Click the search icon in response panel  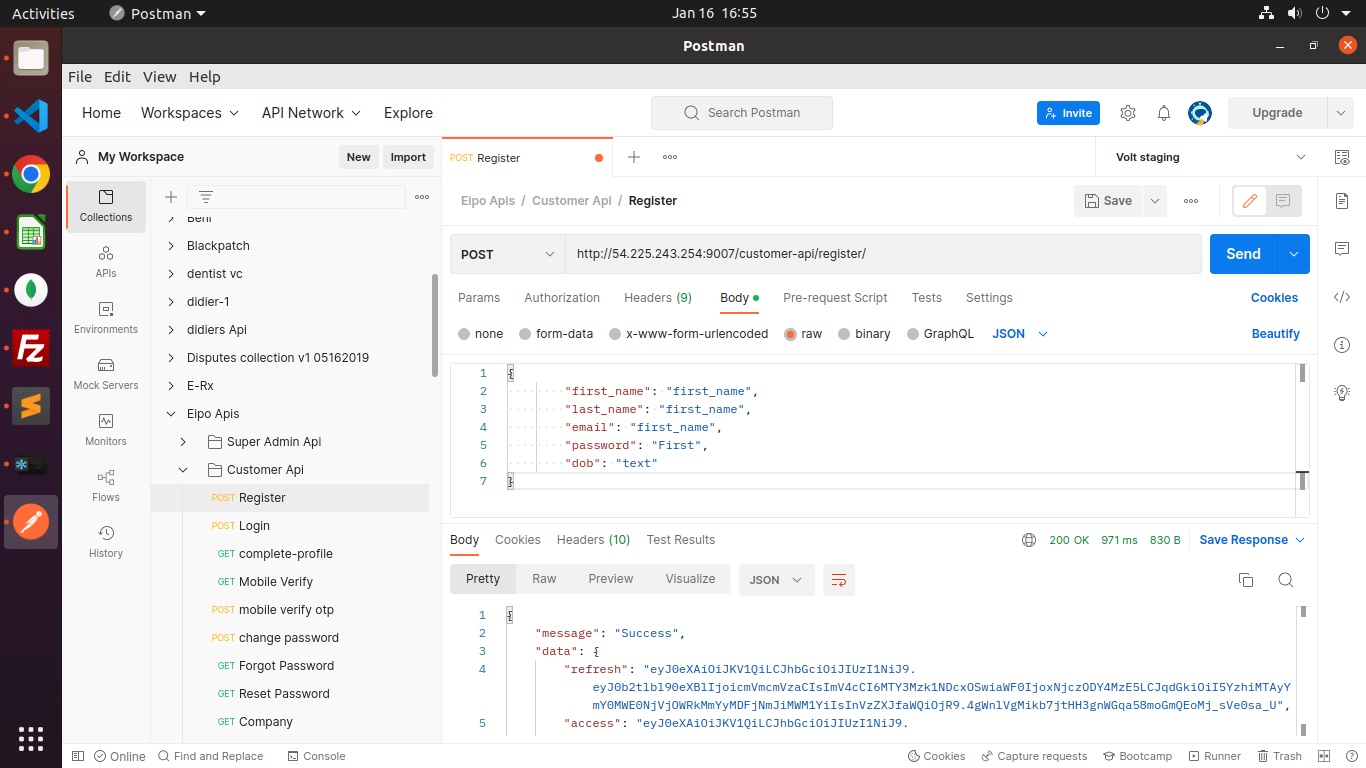pyautogui.click(x=1286, y=580)
